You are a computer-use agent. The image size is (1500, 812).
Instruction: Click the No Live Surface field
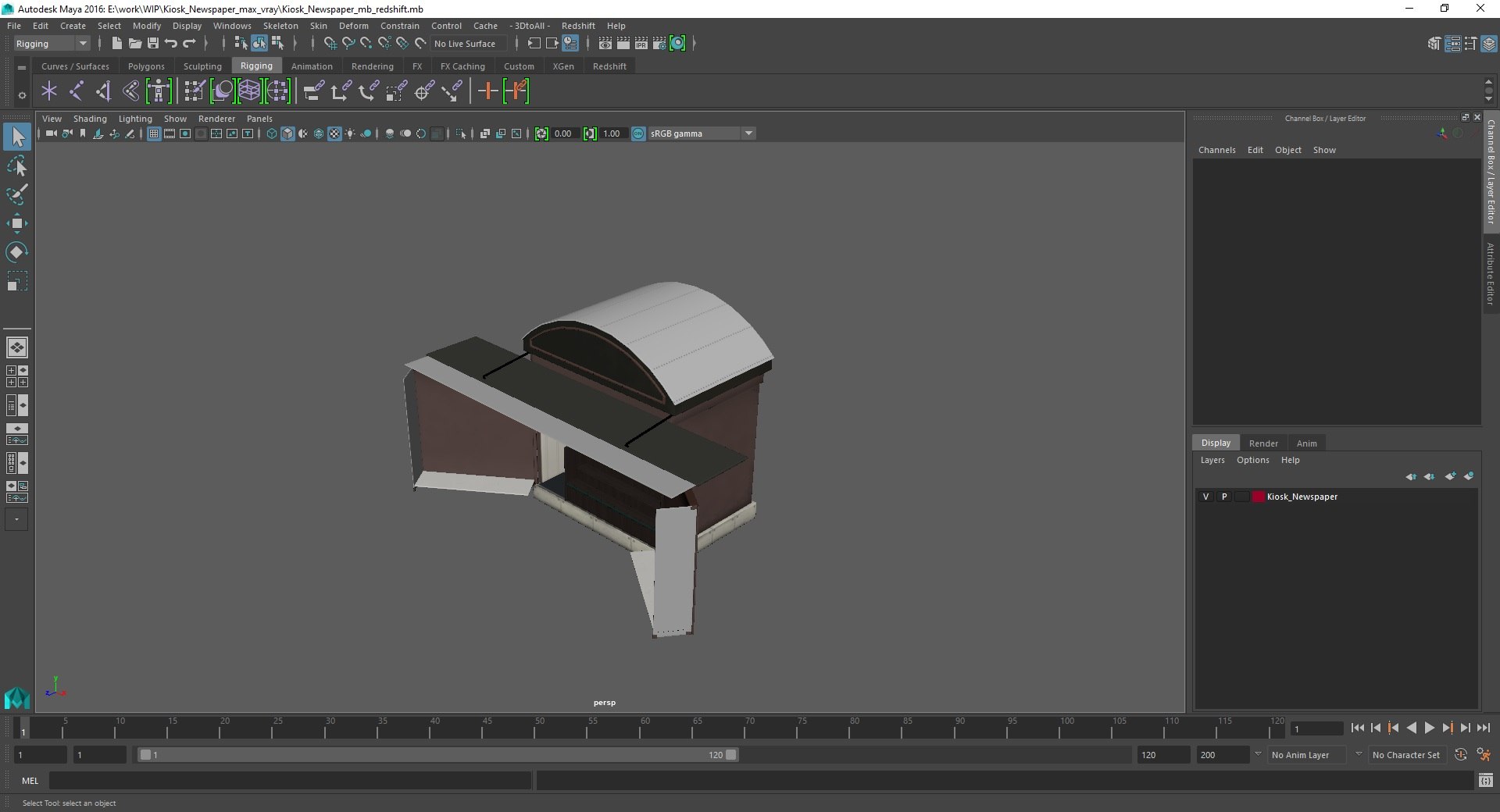coord(469,44)
